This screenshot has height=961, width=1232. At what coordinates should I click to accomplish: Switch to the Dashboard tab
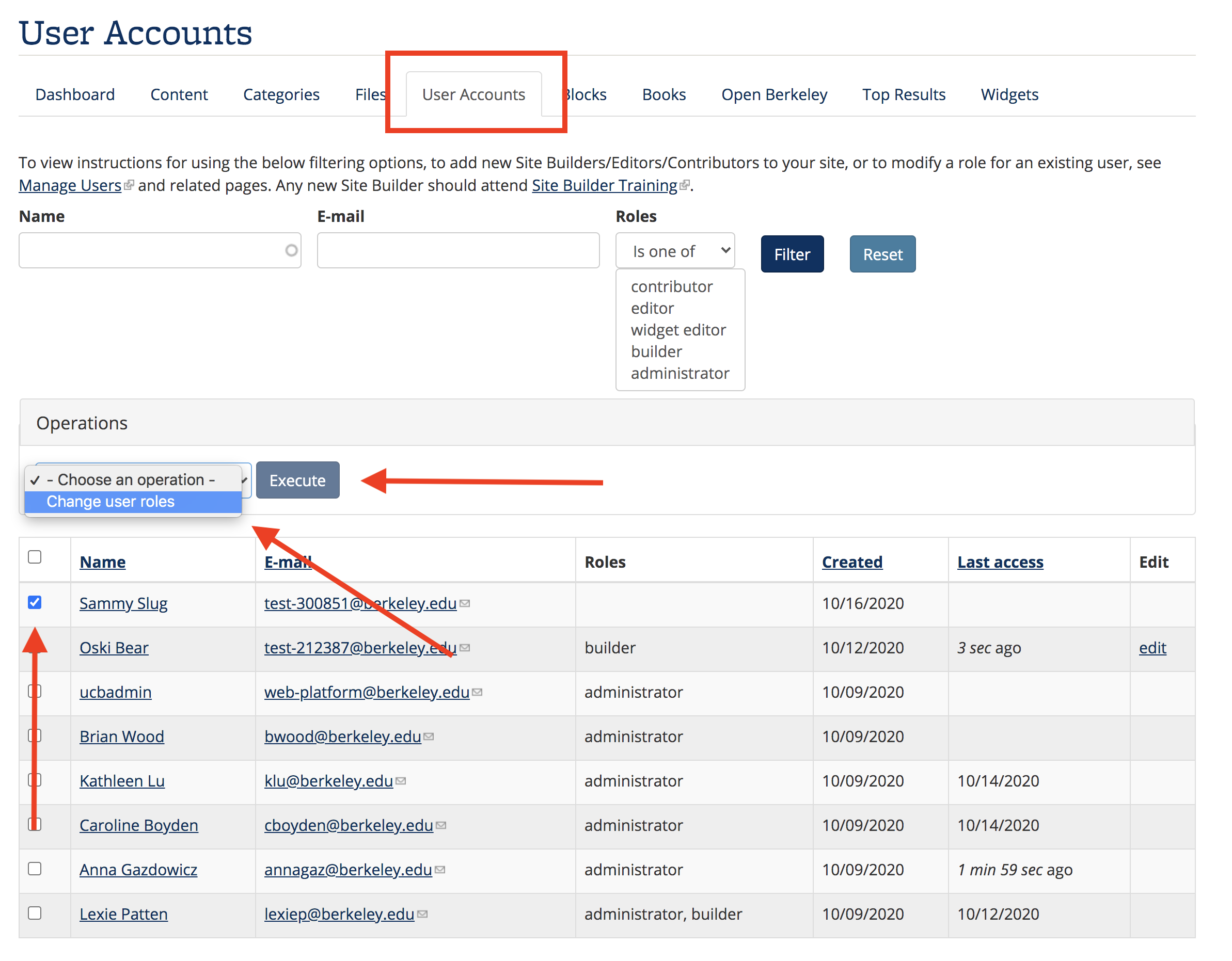pos(75,94)
